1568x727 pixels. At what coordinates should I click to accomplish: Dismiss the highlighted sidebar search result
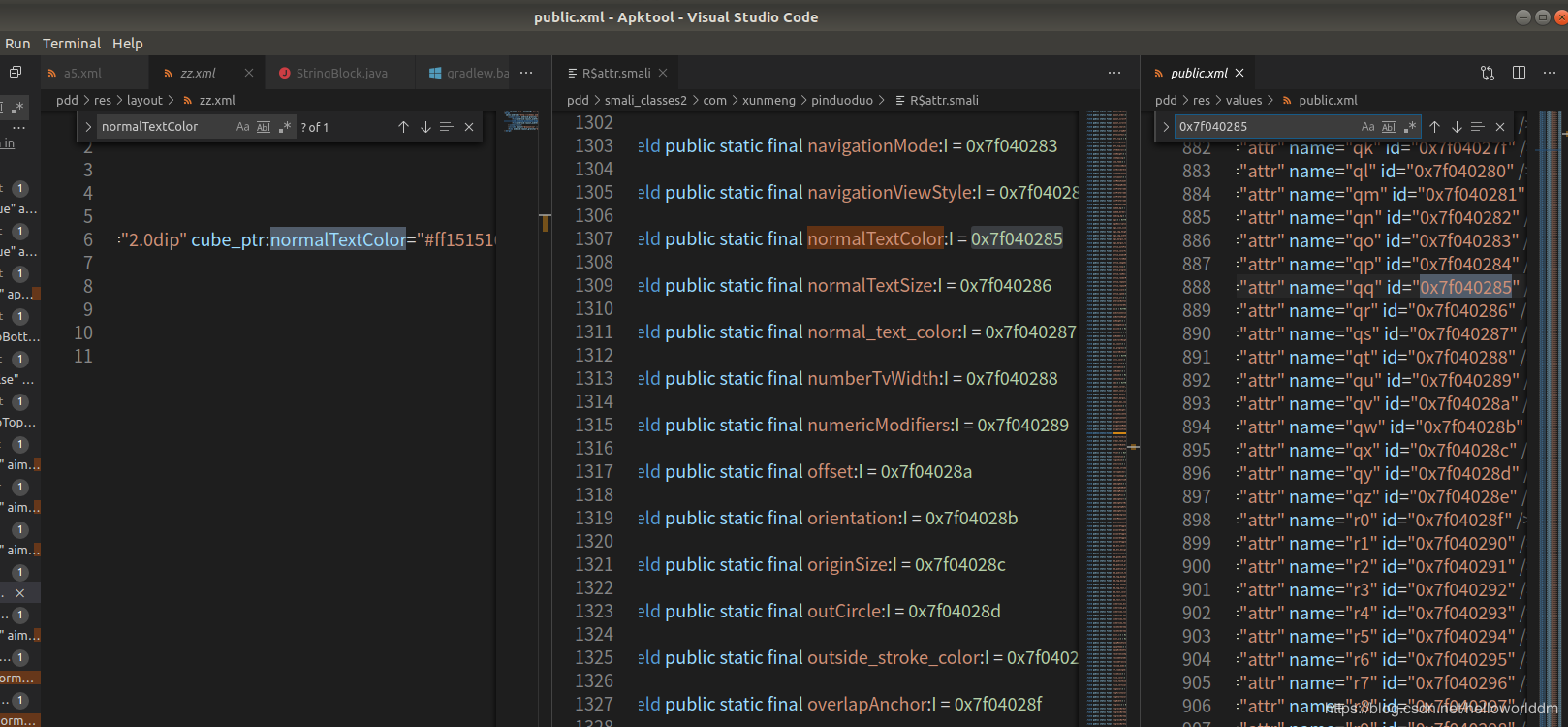point(19,592)
